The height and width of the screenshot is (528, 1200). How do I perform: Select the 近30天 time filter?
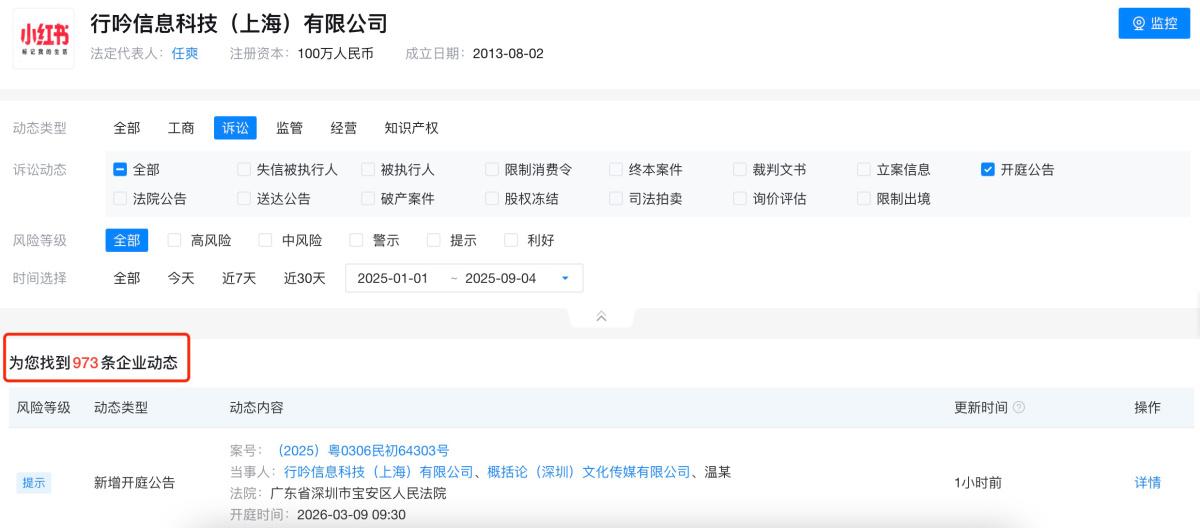click(x=305, y=278)
